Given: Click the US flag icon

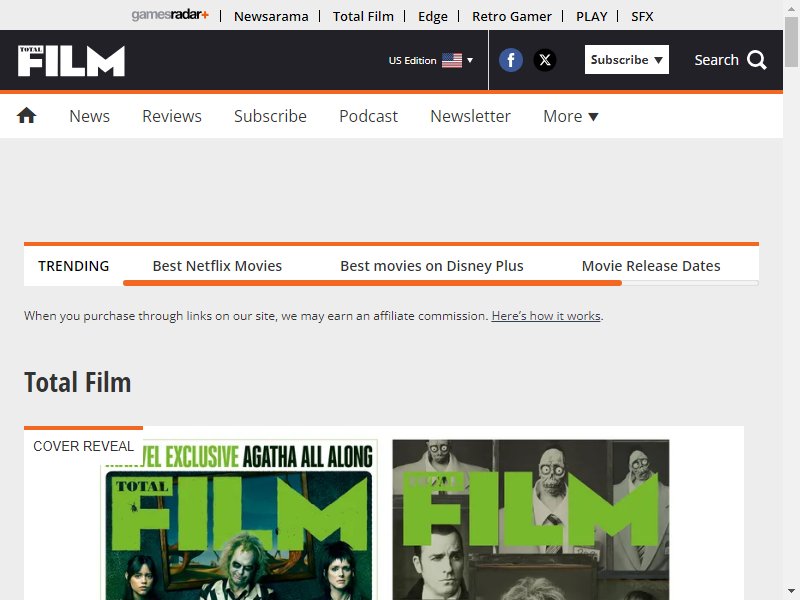Looking at the screenshot, I should click(x=452, y=60).
